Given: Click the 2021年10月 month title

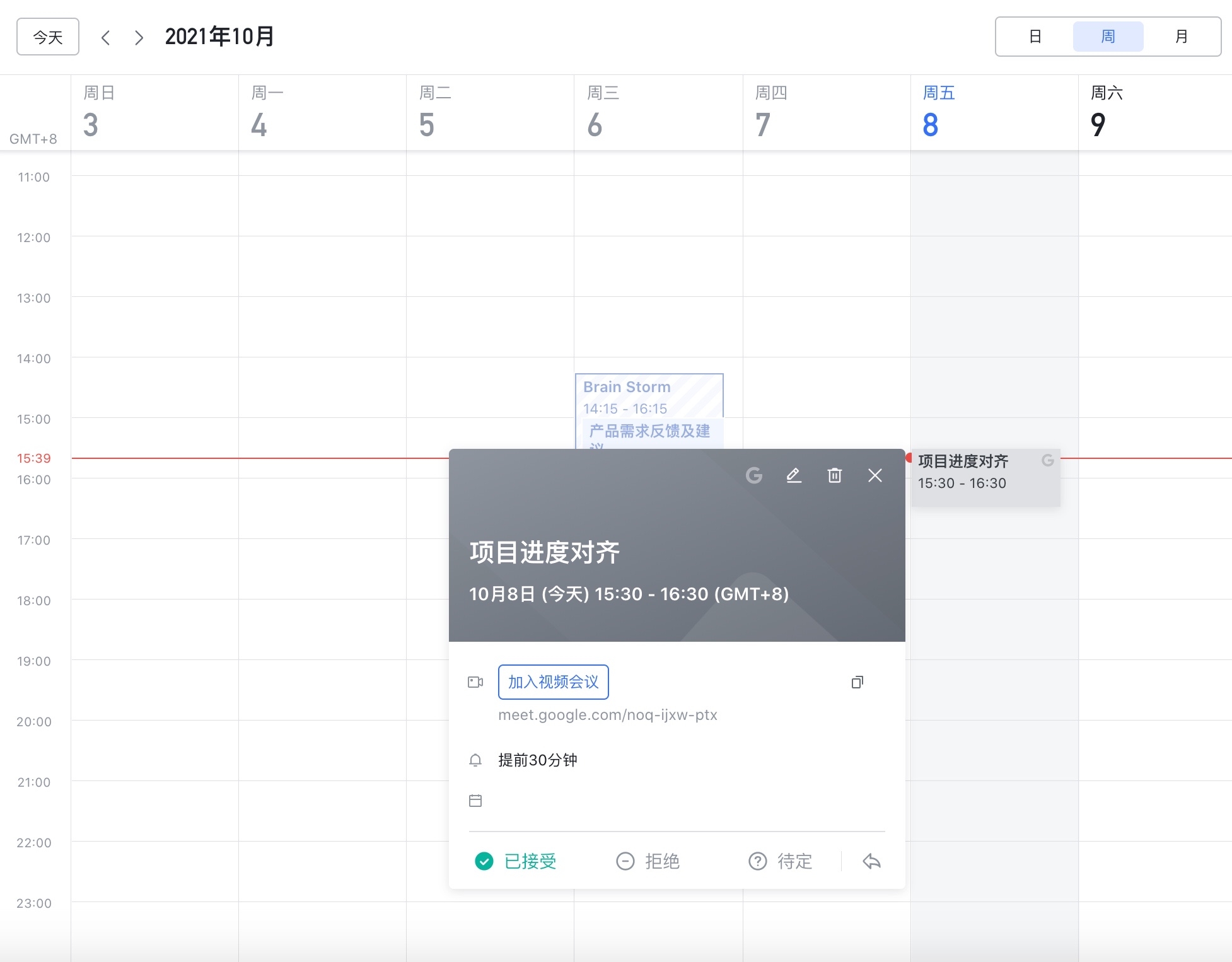Looking at the screenshot, I should 219,37.
